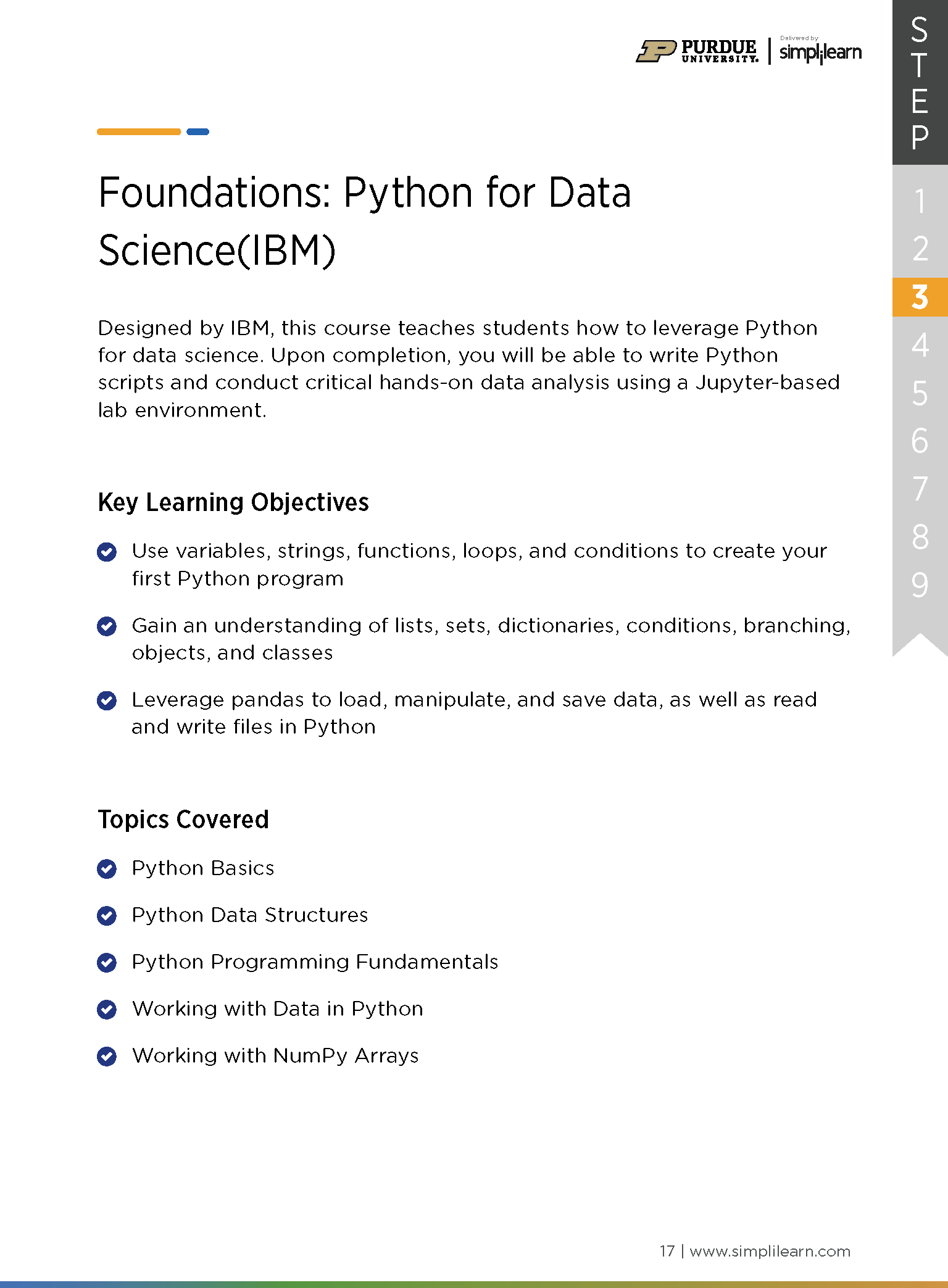Click the Simplilearn logo

[820, 52]
